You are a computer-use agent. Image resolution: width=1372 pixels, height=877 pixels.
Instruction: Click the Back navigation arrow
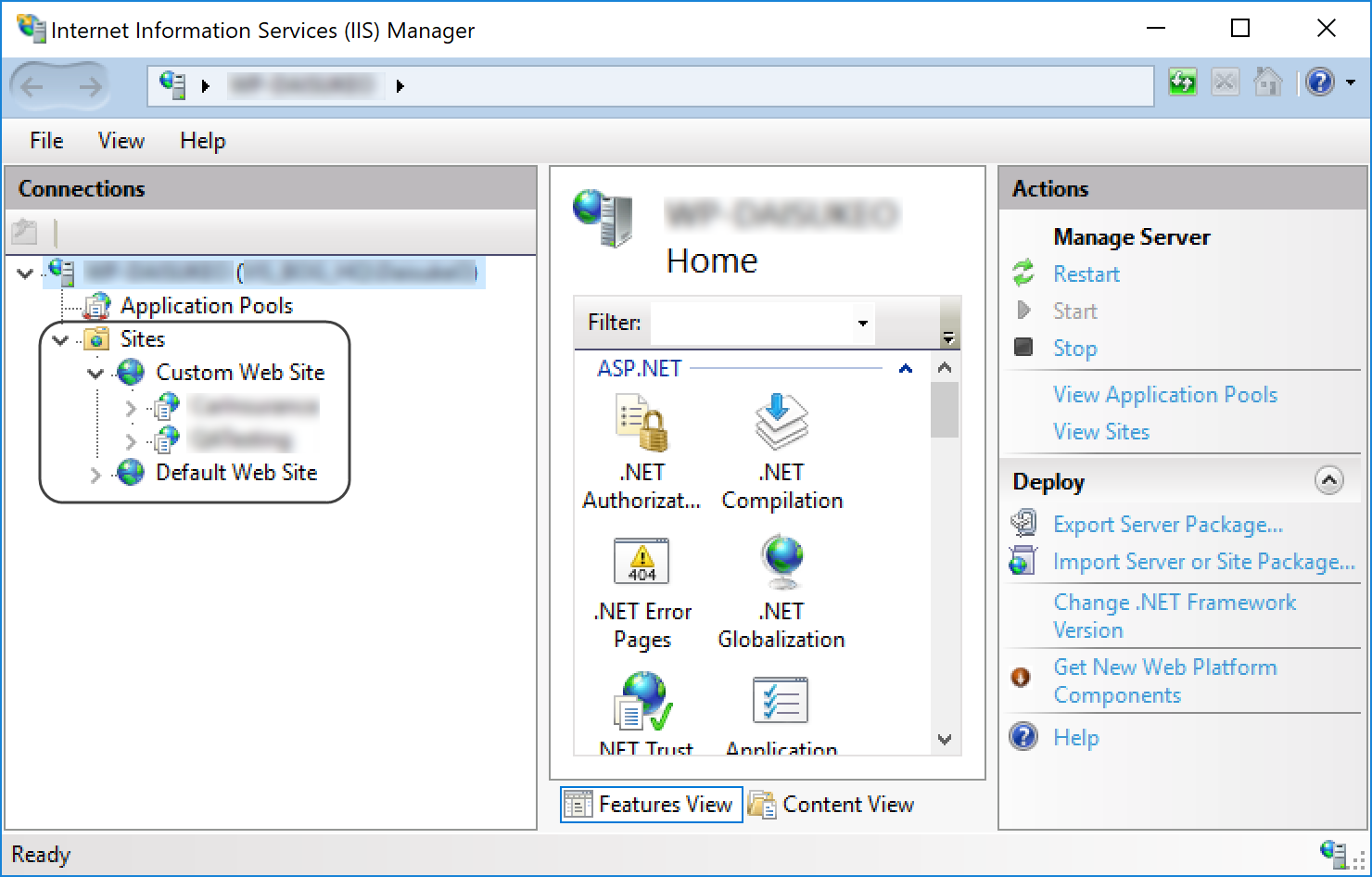(32, 86)
